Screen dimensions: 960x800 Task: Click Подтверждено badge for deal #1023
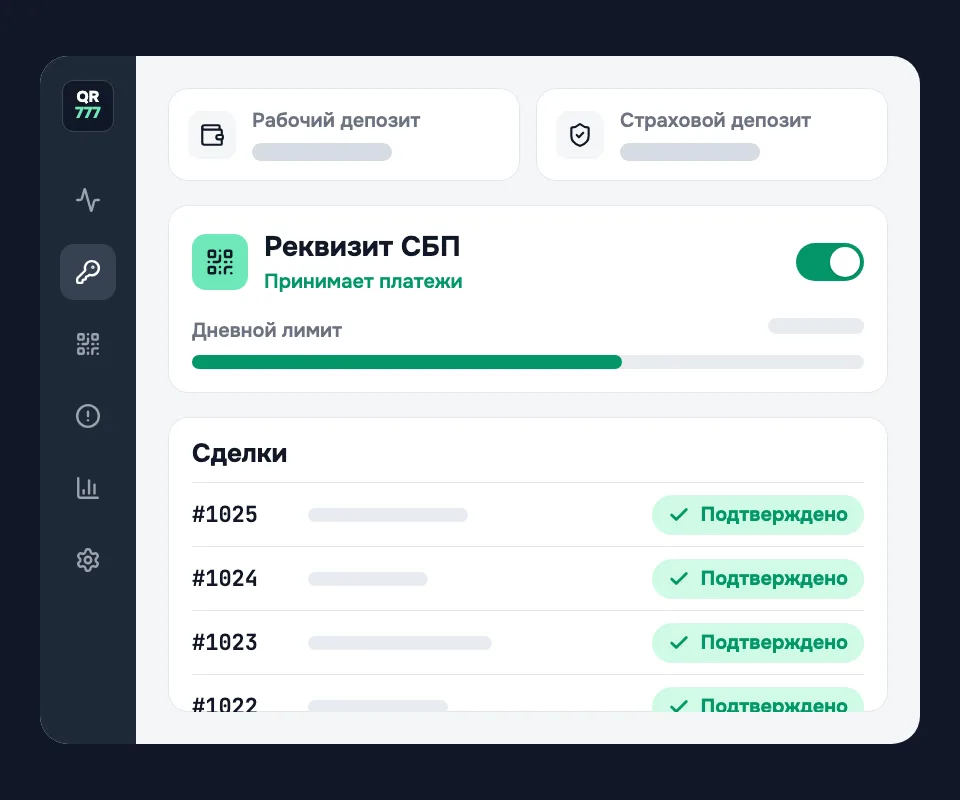(x=758, y=643)
